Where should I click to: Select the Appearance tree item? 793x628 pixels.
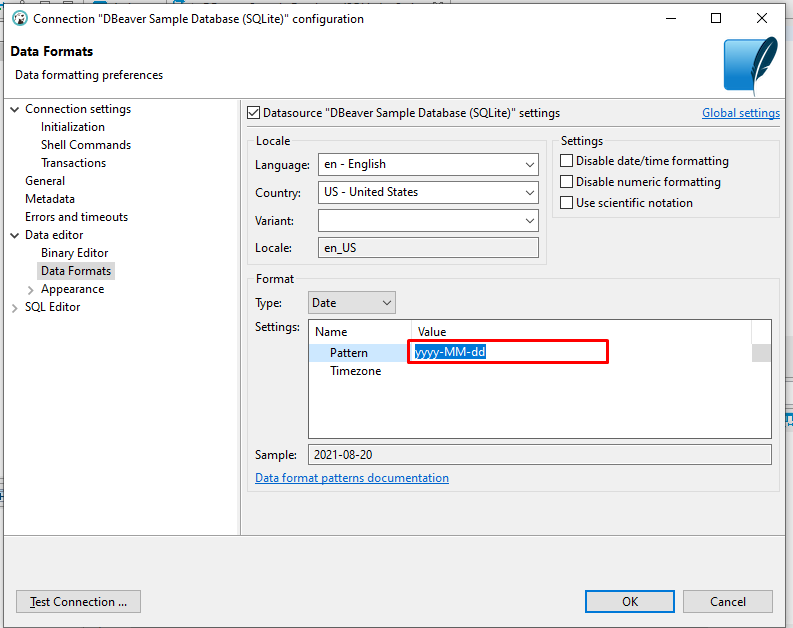pos(72,289)
